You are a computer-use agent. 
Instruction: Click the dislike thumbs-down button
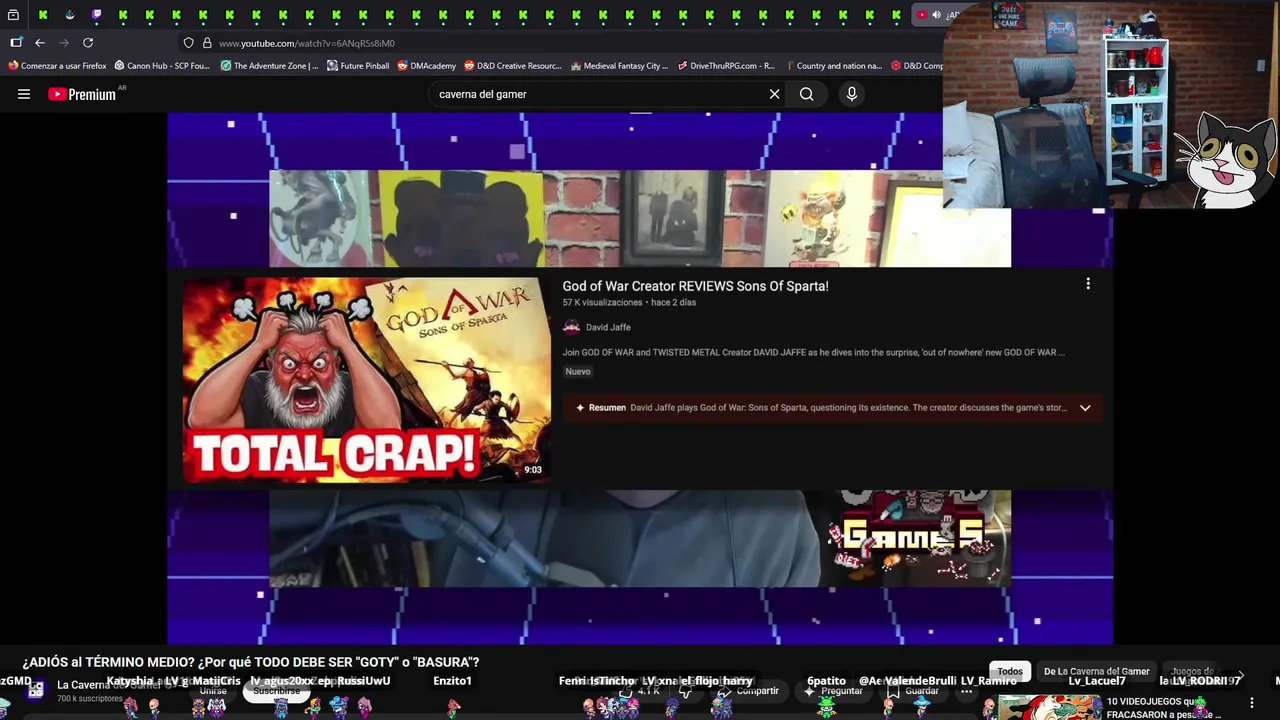click(686, 691)
